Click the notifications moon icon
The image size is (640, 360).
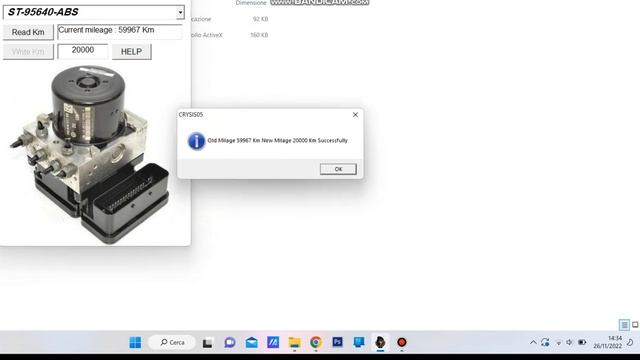pyautogui.click(x=630, y=342)
